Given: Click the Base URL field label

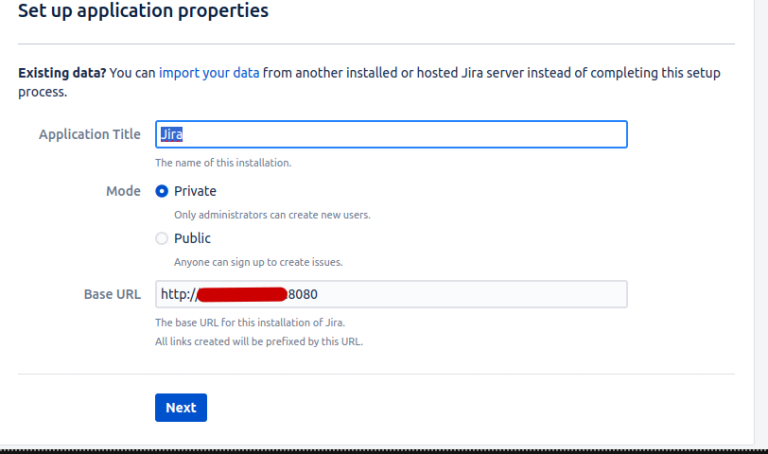Looking at the screenshot, I should 112,294.
